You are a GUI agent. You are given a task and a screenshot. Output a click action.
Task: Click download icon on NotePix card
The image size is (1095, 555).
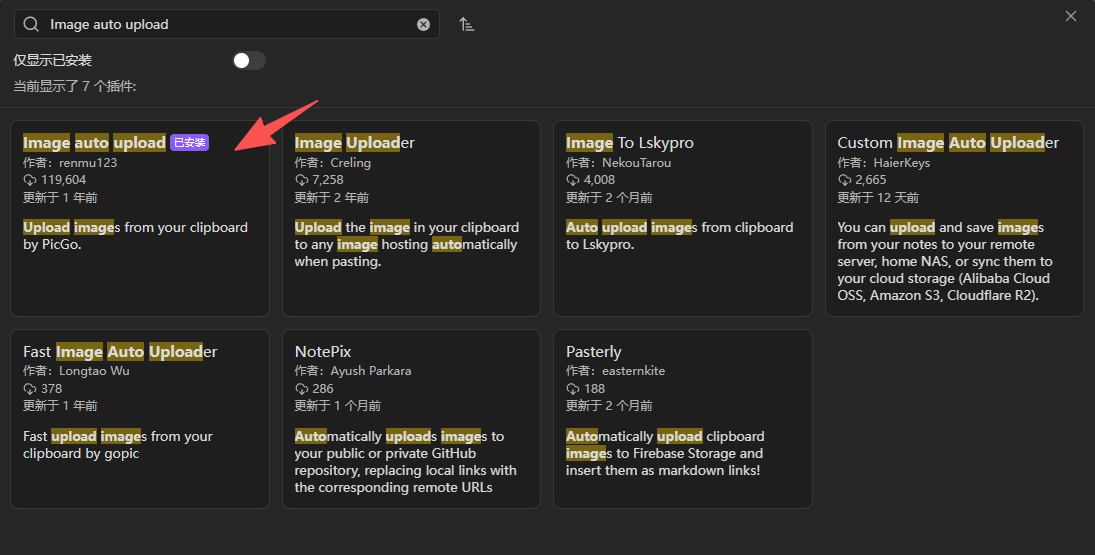coord(301,389)
